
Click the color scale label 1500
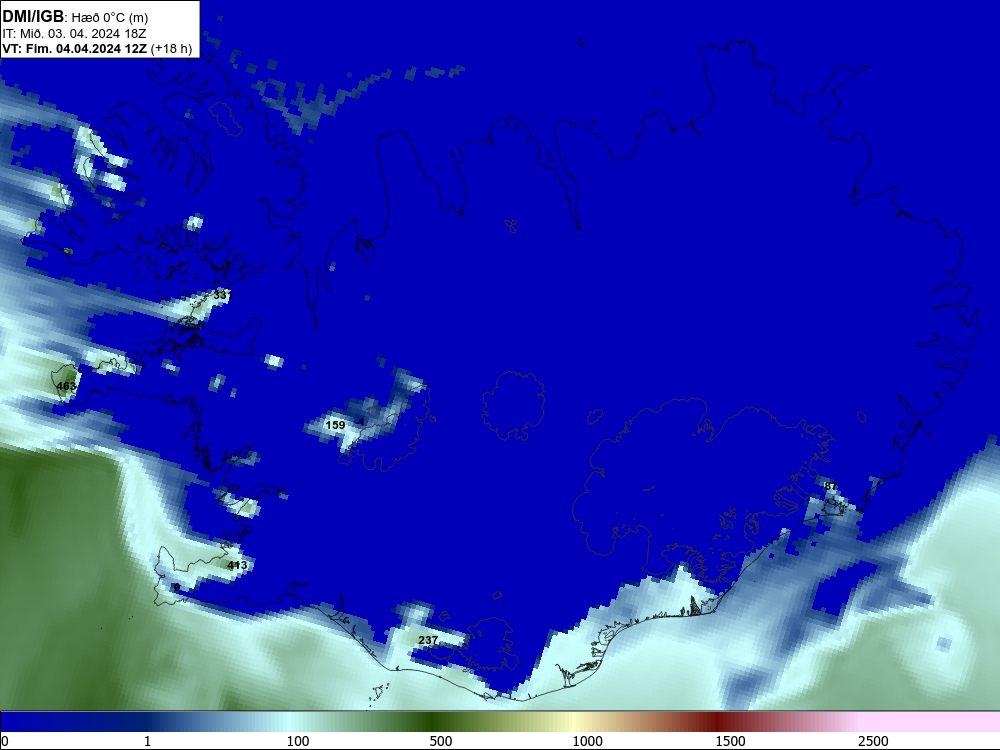point(730,741)
